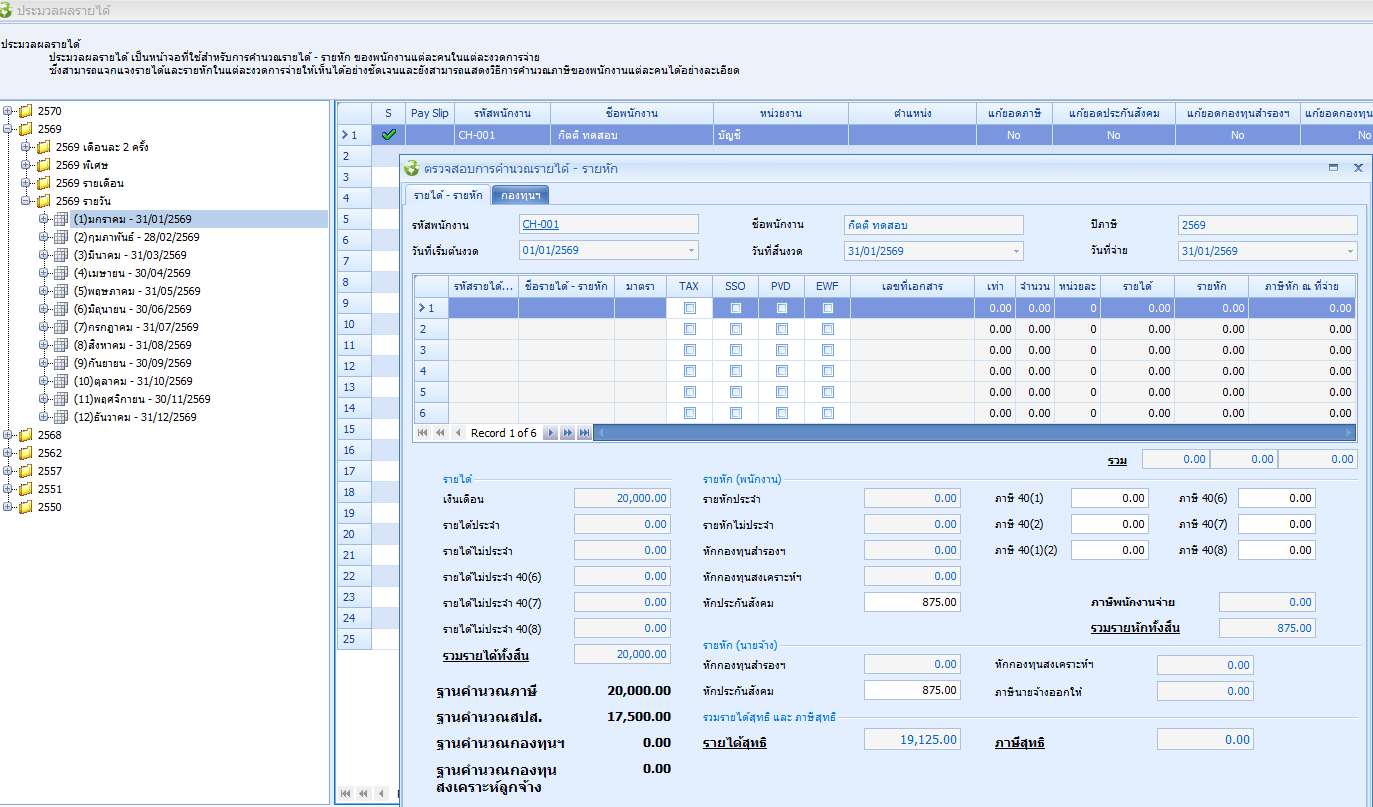Expand the 2568 year node in the tree
Image resolution: width=1373 pixels, height=807 pixels.
click(x=9, y=435)
